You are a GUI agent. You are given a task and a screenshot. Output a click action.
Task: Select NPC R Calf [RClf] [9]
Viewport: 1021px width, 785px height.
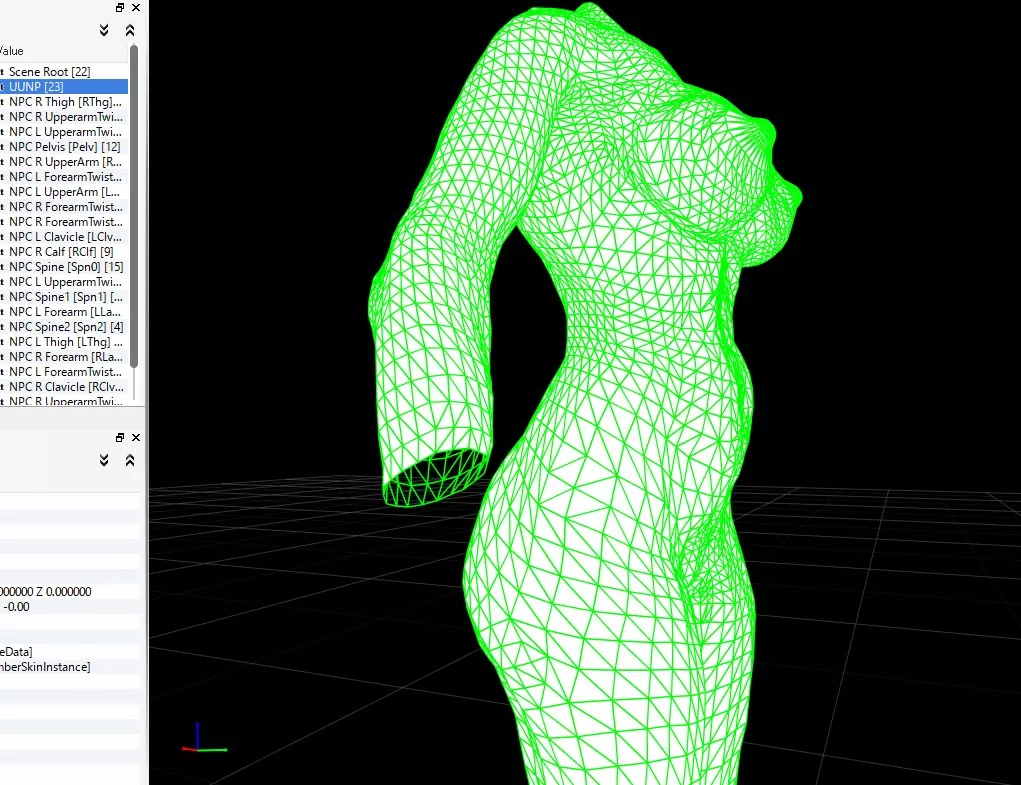(64, 252)
